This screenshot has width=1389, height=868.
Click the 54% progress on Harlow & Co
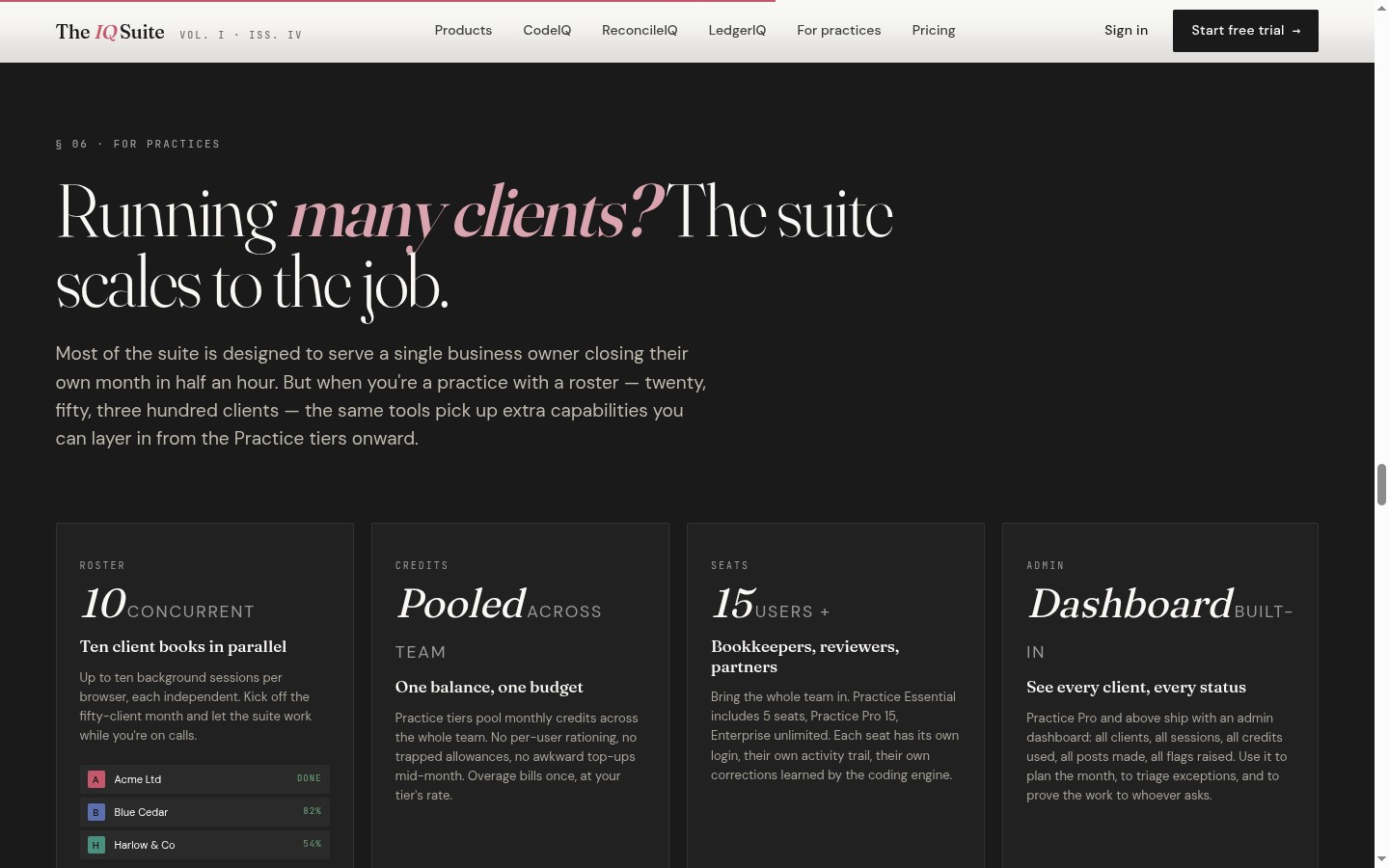312,844
